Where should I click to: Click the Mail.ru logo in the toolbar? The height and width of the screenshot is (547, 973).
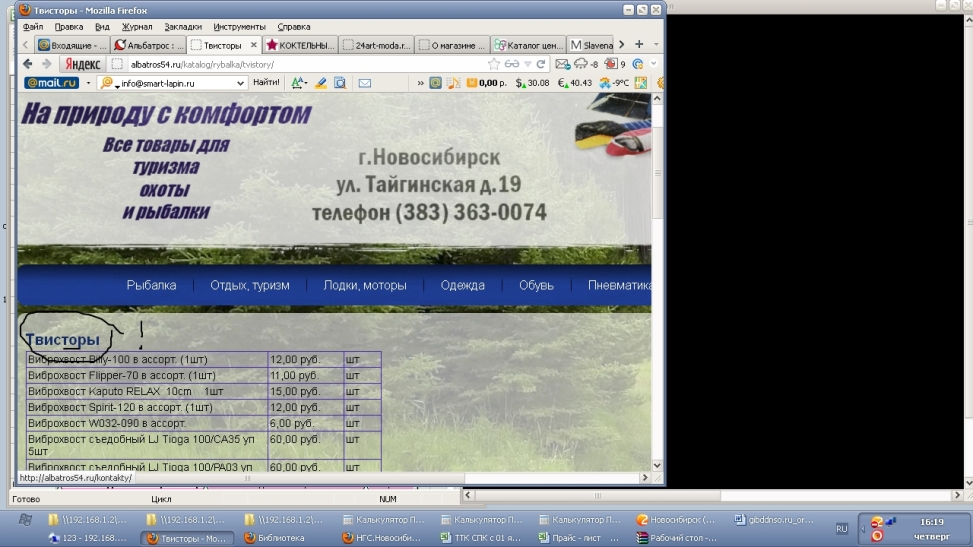click(51, 83)
